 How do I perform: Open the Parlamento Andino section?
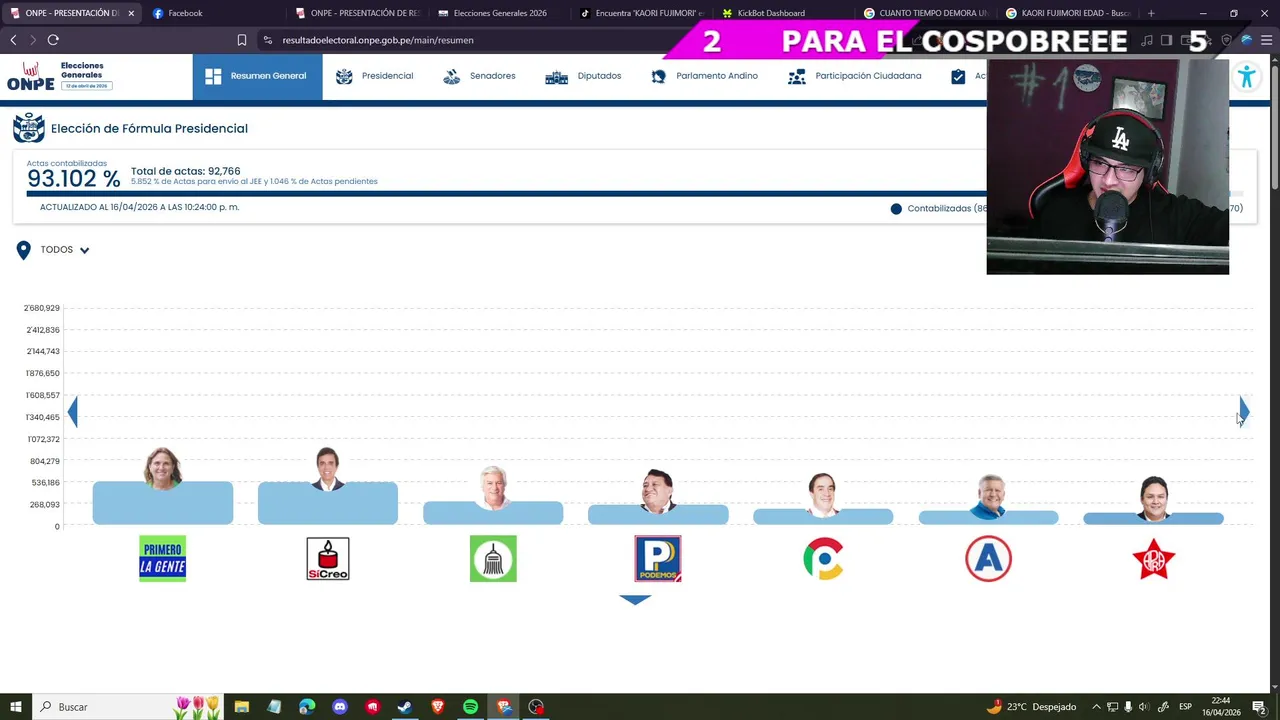(x=704, y=76)
